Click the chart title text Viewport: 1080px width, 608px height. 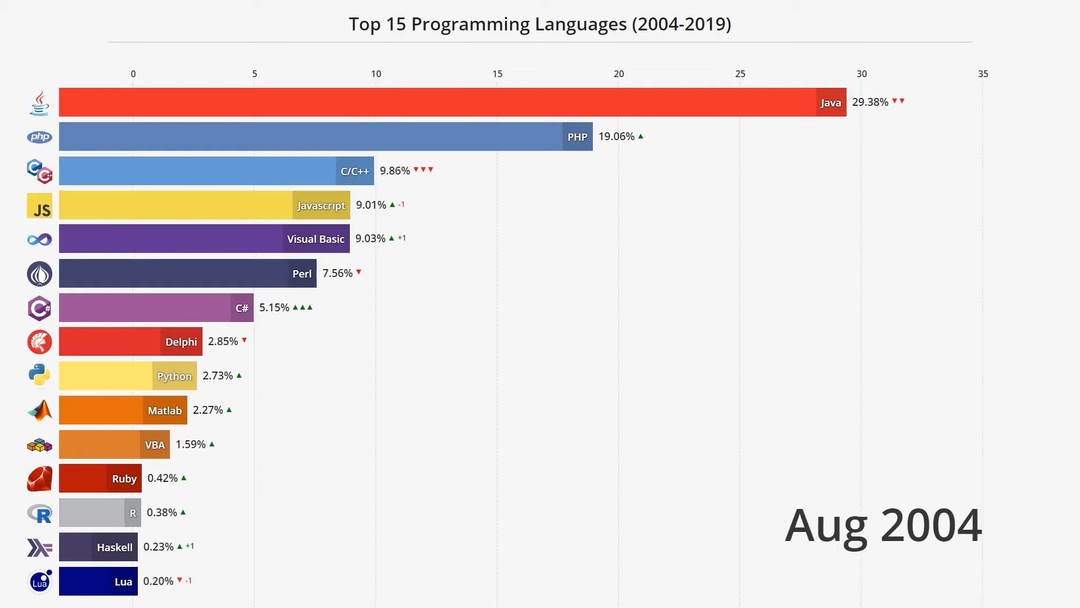pyautogui.click(x=540, y=24)
